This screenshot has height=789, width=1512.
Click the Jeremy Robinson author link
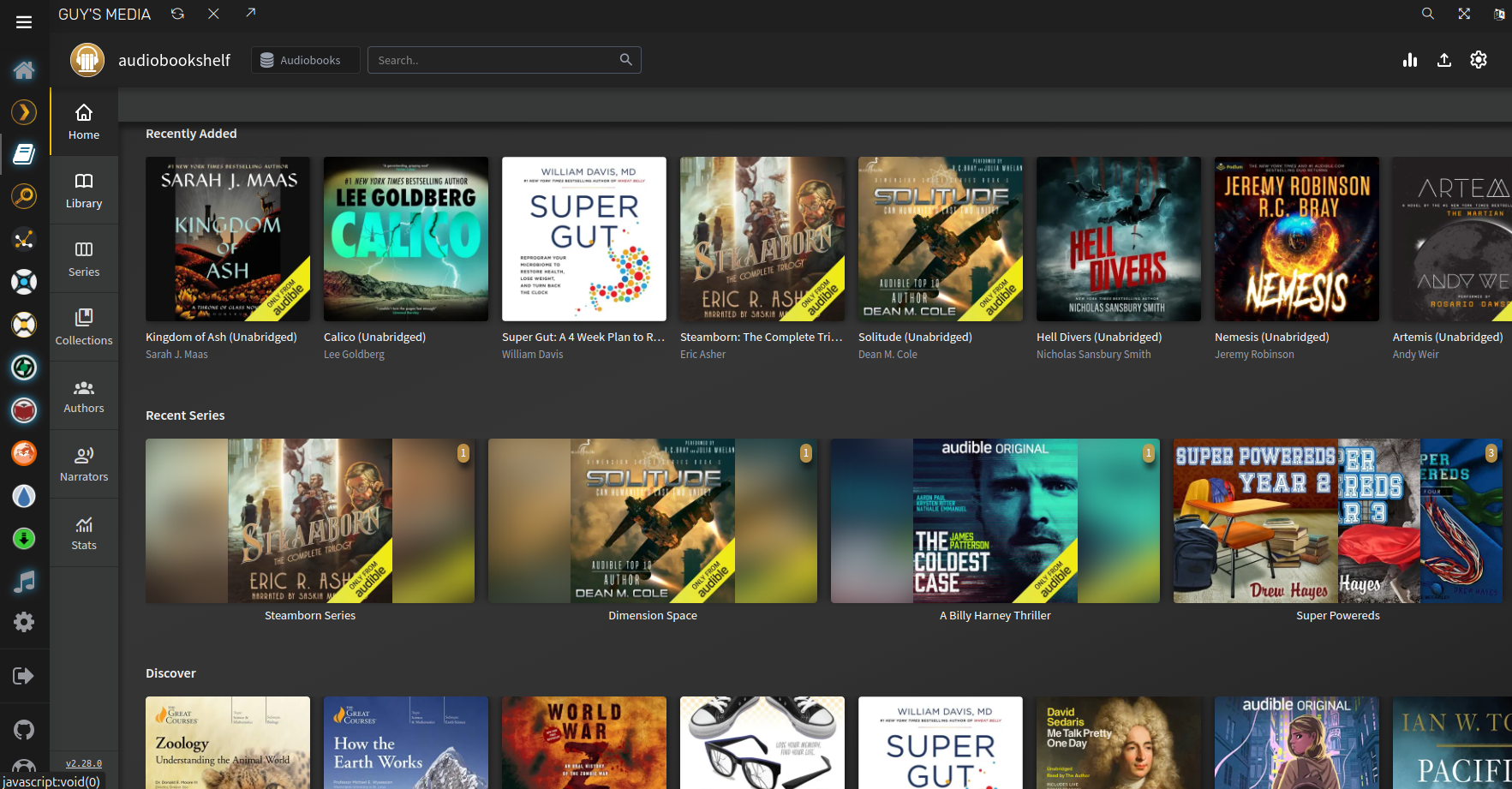point(1254,355)
